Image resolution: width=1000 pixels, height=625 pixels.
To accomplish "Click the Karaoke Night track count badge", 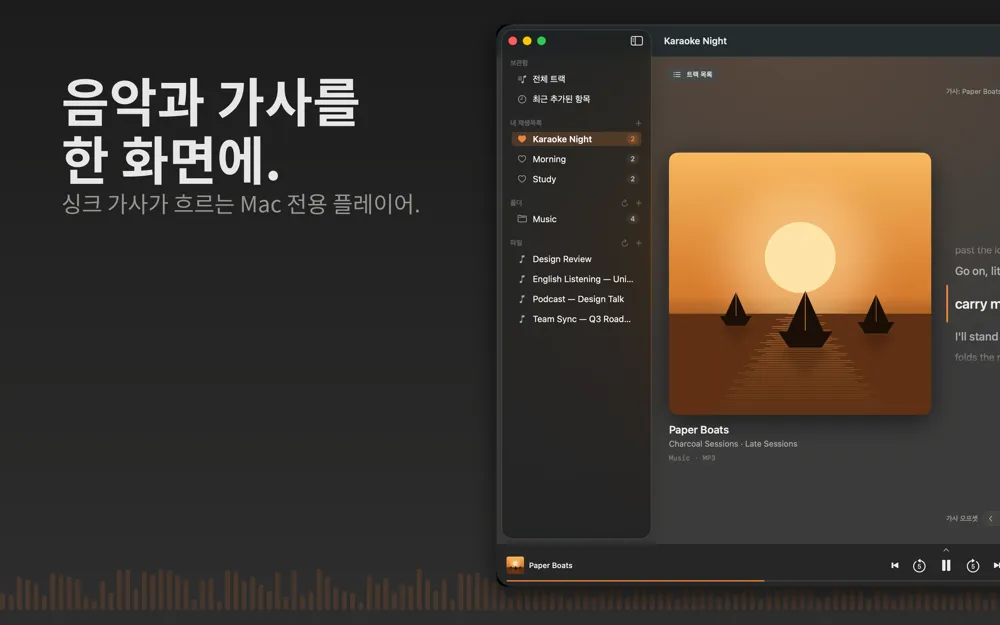I will tap(633, 139).
